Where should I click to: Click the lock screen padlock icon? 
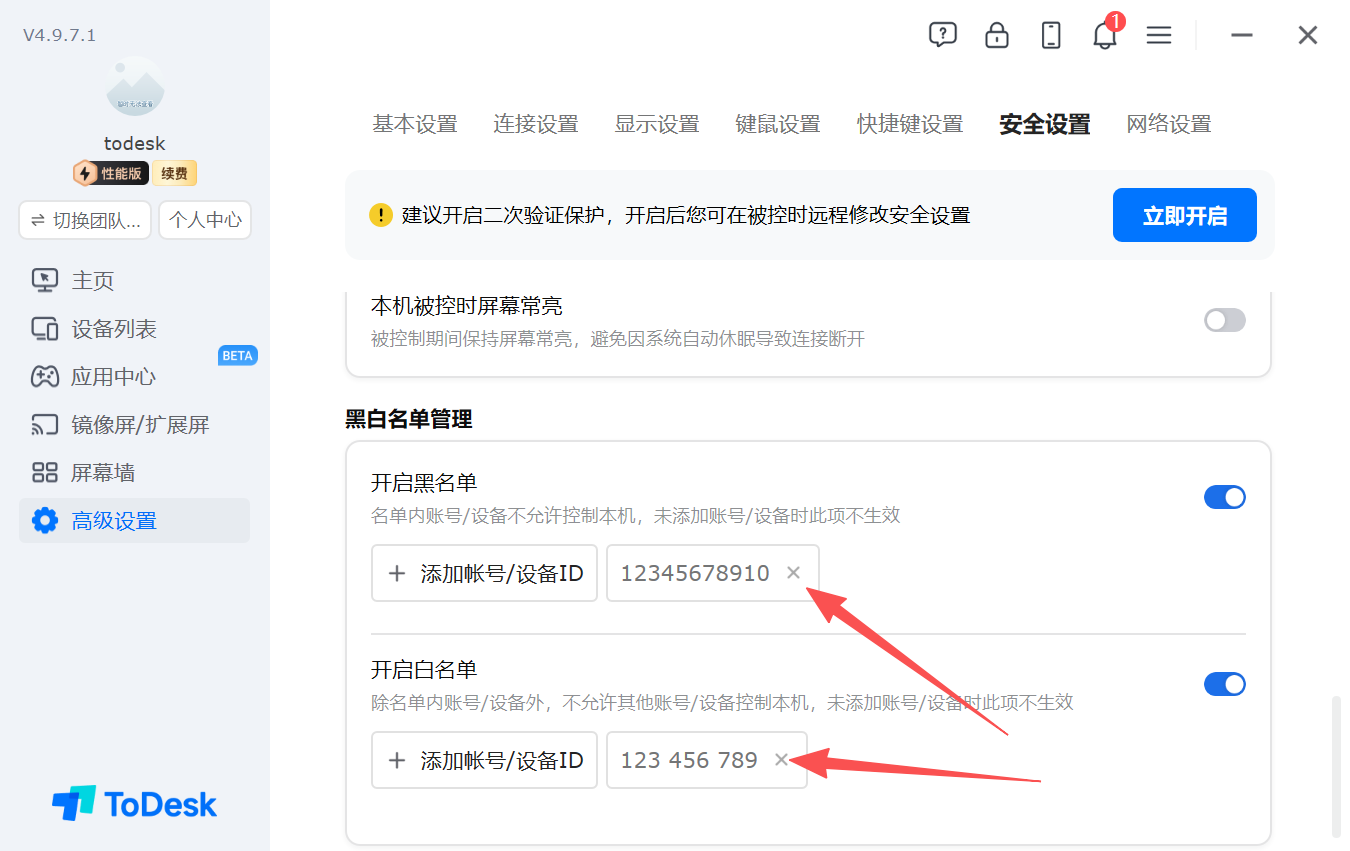click(996, 35)
